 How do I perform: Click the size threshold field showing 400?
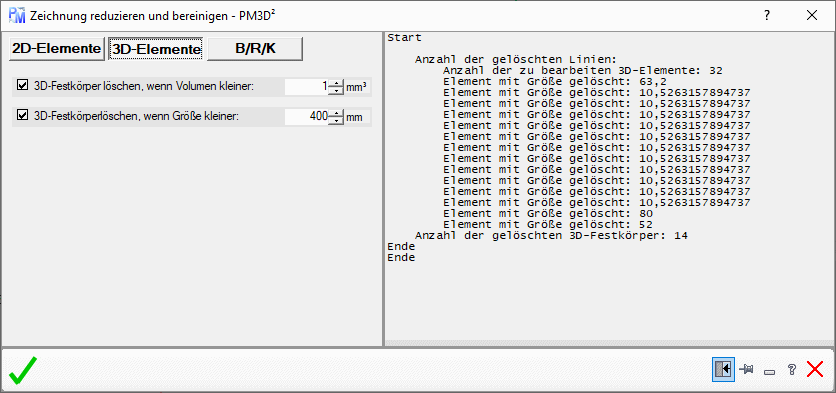click(306, 117)
